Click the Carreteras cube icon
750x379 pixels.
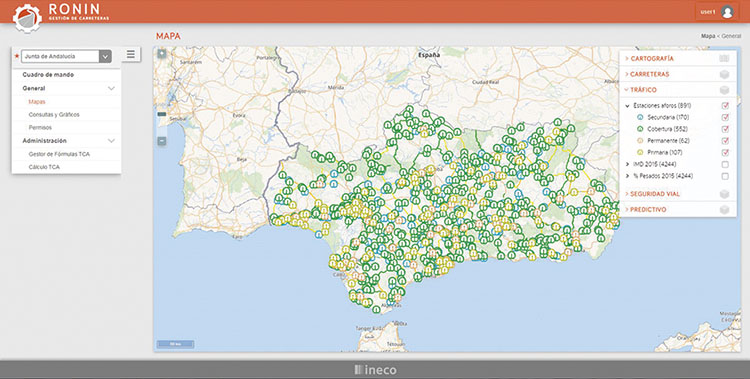pyautogui.click(x=724, y=74)
